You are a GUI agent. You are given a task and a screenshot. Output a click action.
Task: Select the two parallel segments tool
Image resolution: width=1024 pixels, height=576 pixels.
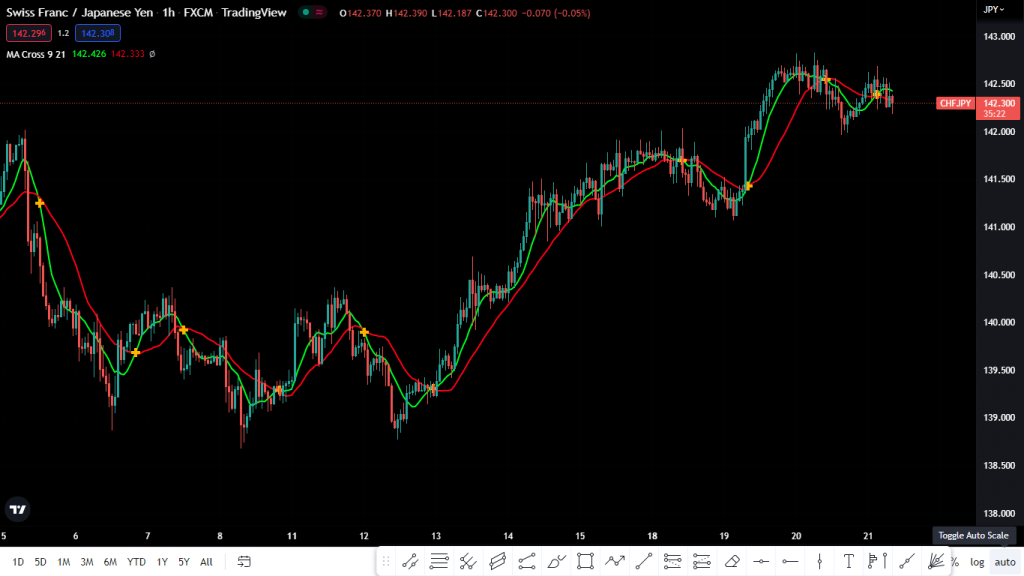527,561
